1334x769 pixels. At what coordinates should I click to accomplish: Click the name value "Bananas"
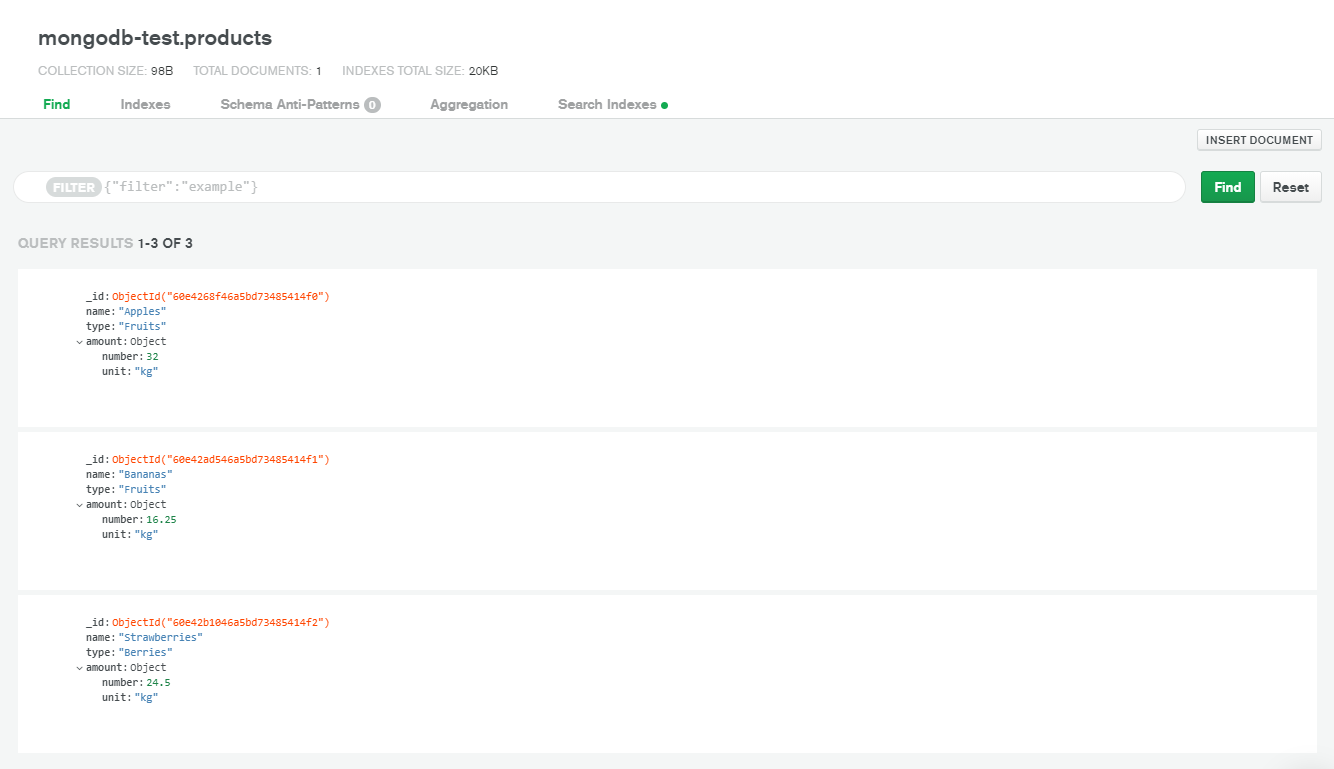coord(145,474)
